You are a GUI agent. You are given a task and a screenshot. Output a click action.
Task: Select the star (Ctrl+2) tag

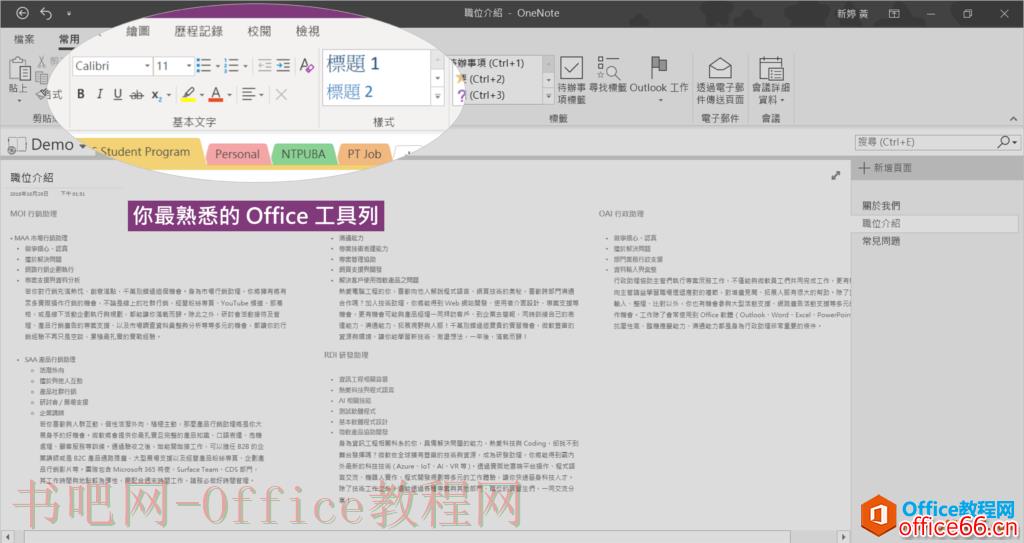(481, 79)
